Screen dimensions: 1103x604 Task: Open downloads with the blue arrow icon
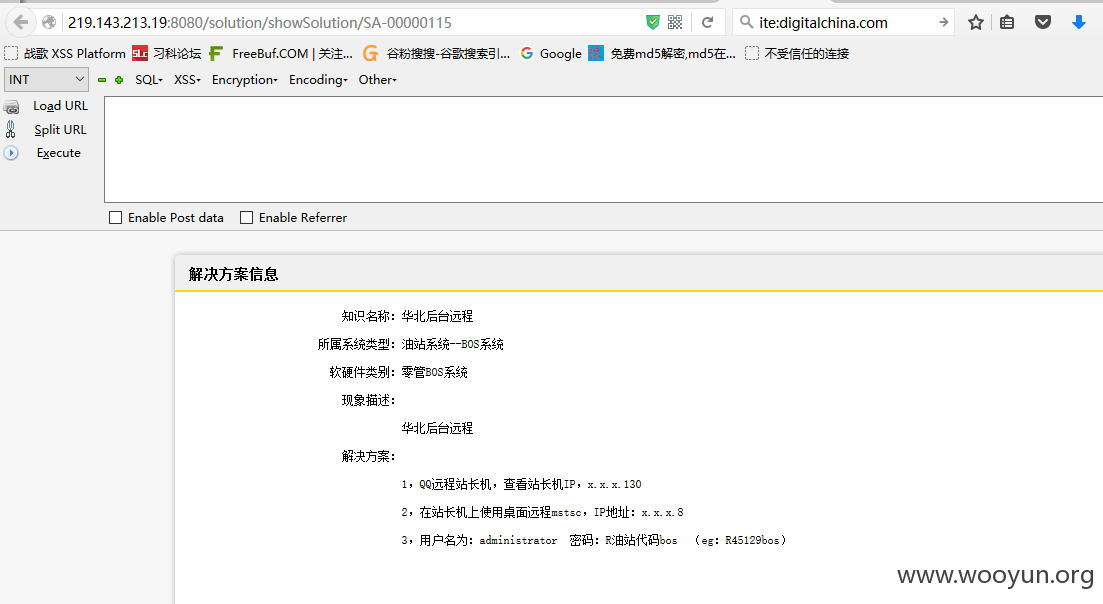[x=1078, y=23]
